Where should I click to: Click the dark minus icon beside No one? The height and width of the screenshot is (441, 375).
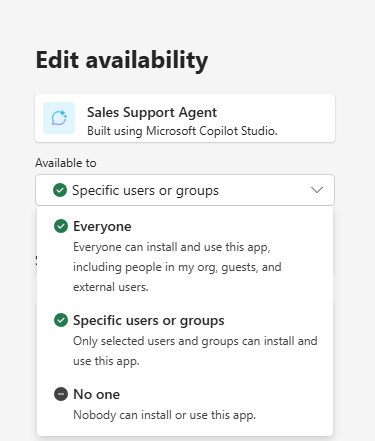pyautogui.click(x=61, y=394)
